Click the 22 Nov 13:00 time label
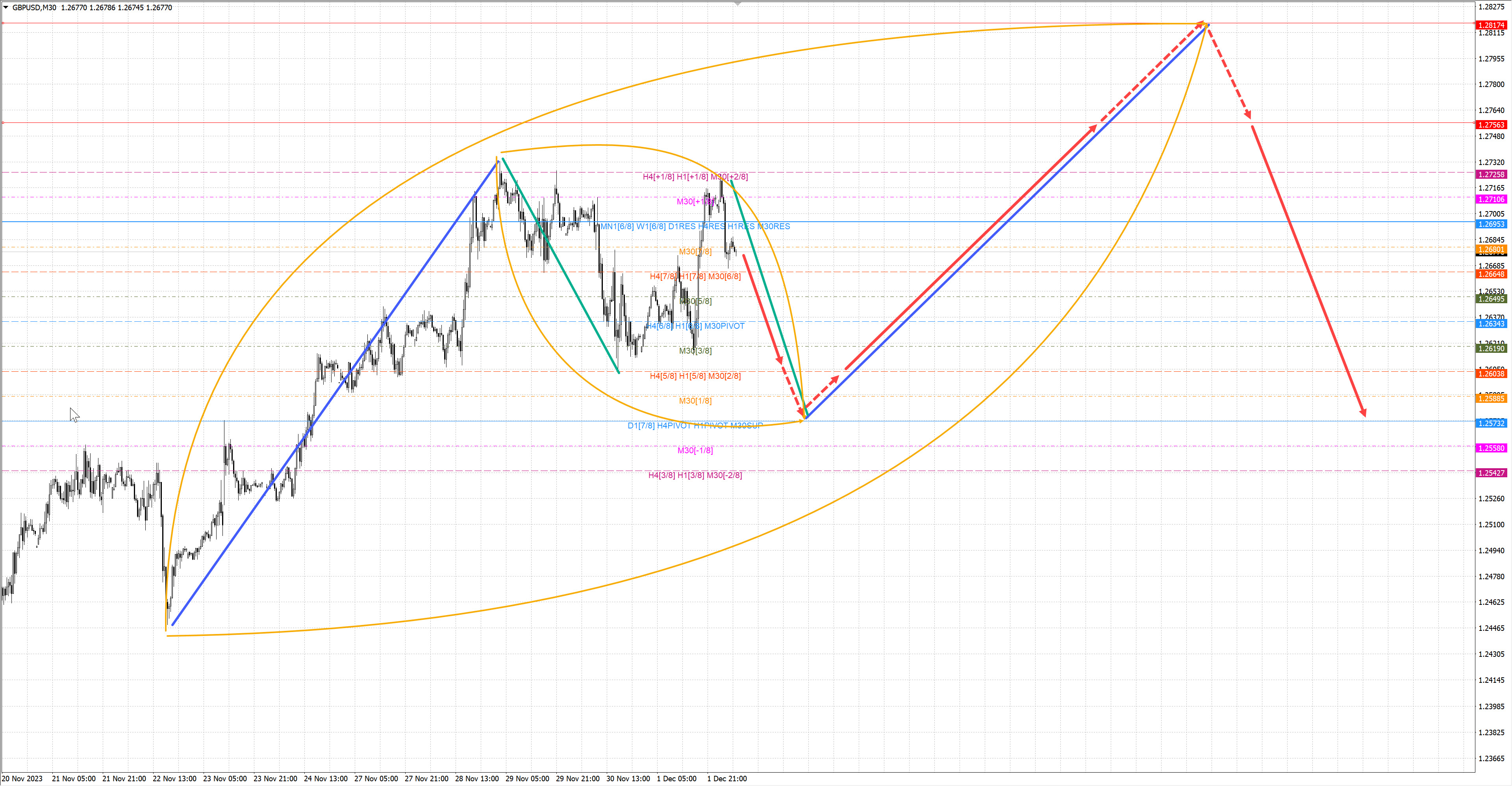1512x786 pixels. [x=174, y=779]
